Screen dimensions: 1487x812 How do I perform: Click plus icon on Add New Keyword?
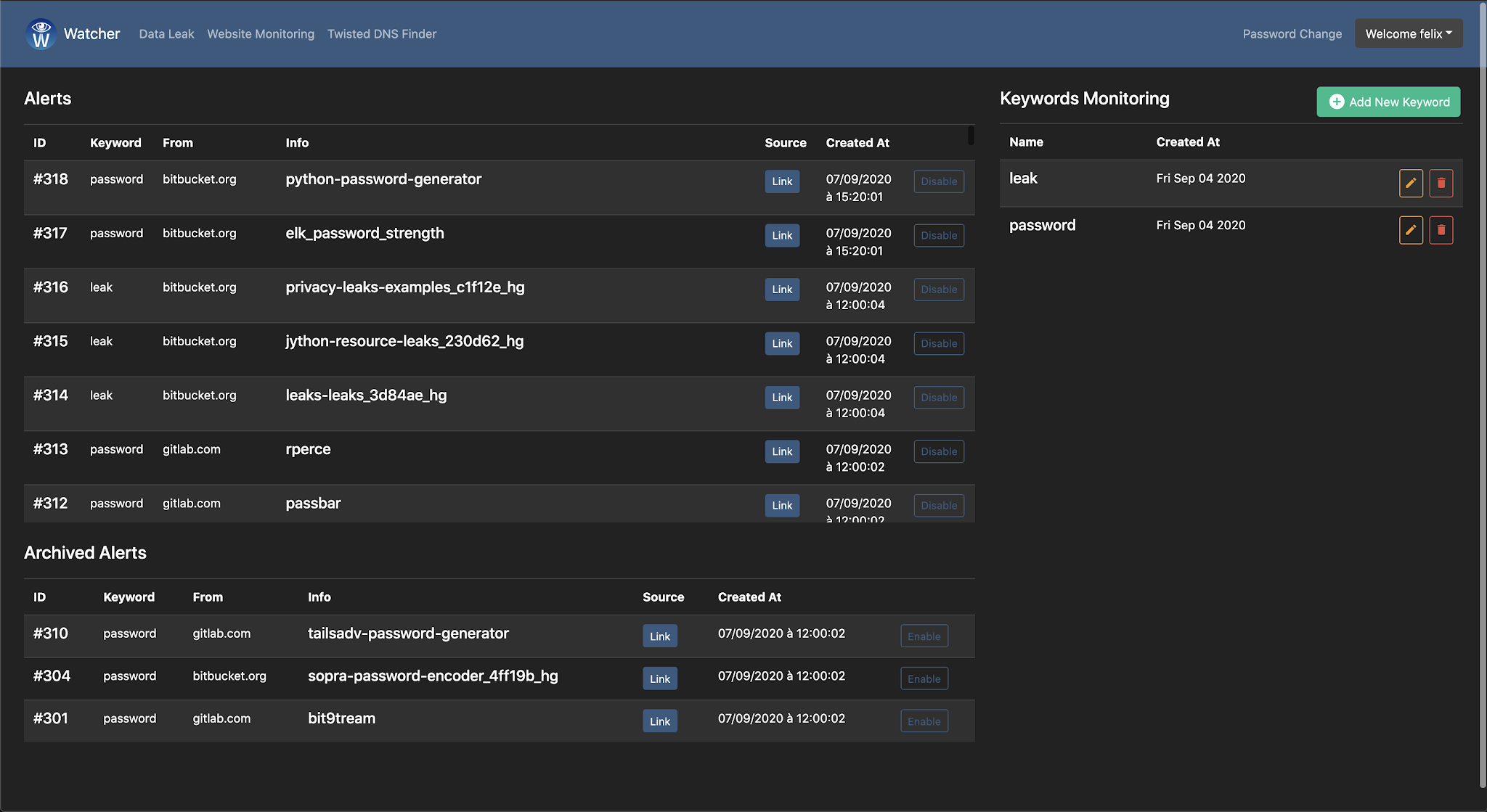click(1336, 102)
